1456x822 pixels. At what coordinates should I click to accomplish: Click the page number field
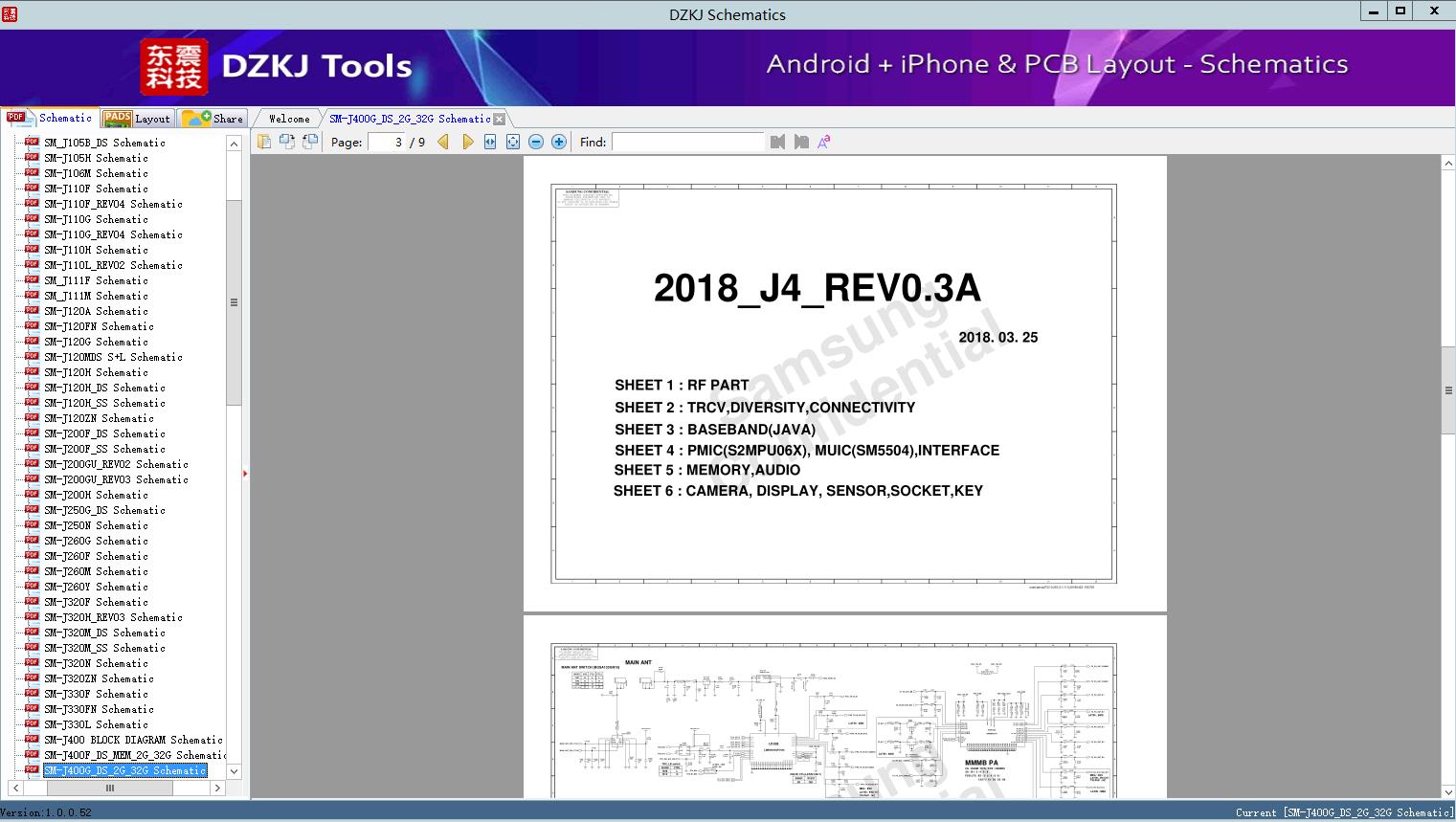(388, 142)
